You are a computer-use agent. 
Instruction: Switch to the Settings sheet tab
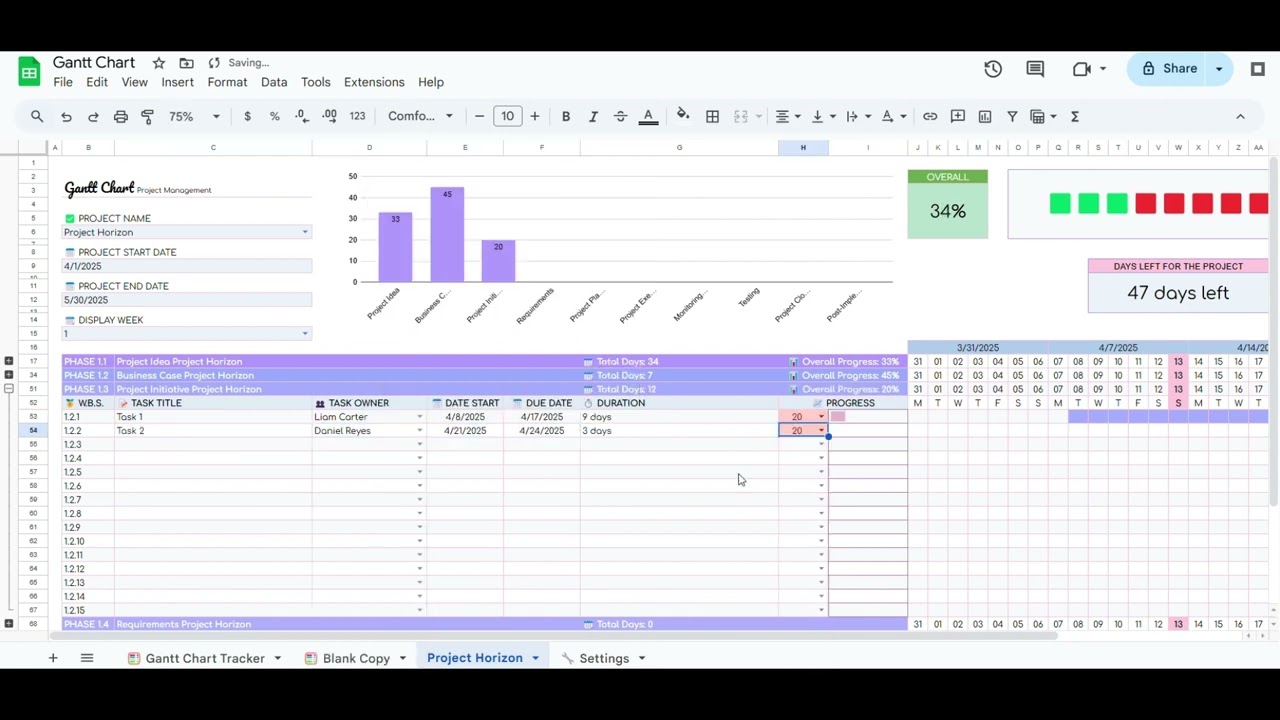click(x=604, y=658)
